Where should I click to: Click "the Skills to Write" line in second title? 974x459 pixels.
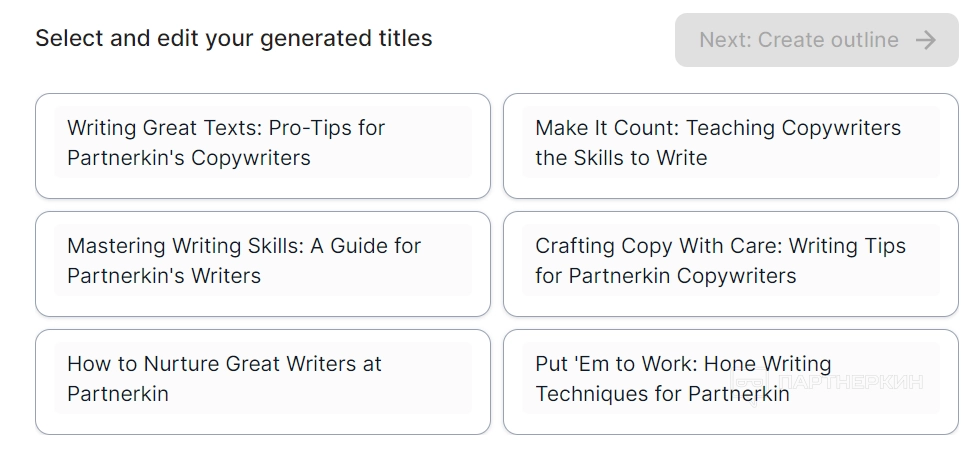tap(621, 158)
